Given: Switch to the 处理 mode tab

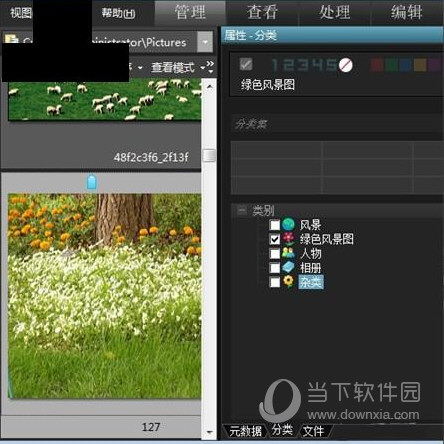Looking at the screenshot, I should coord(335,13).
